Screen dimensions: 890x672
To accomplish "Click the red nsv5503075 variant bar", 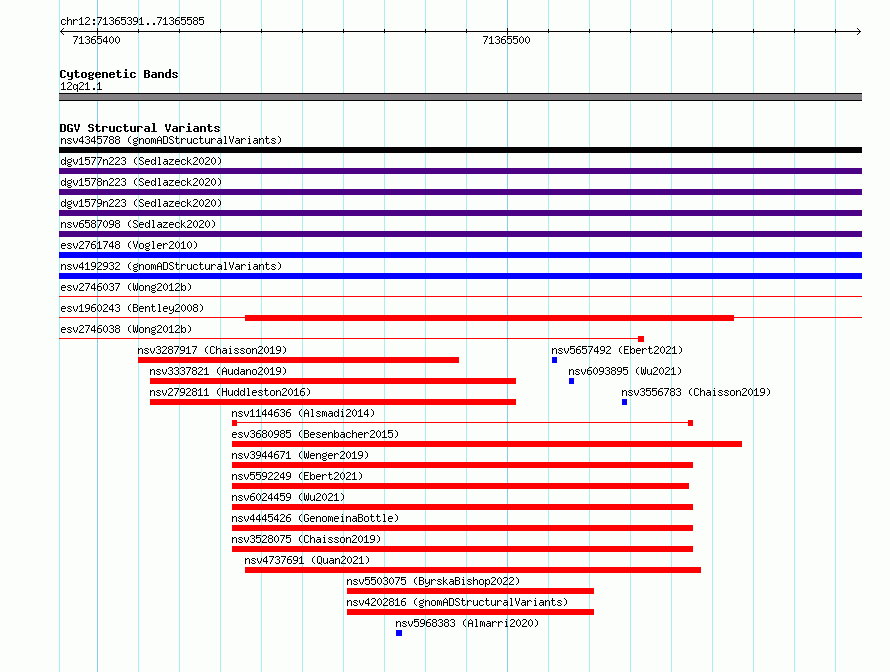I will click(471, 591).
